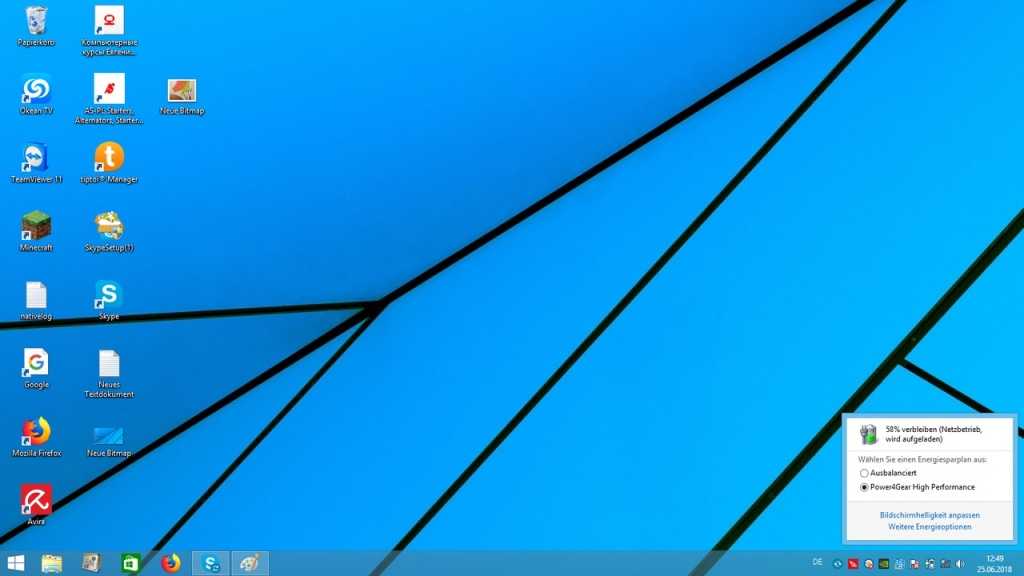Select the Papierkorb recycle bin icon
This screenshot has height=576, width=1024.
[x=36, y=20]
